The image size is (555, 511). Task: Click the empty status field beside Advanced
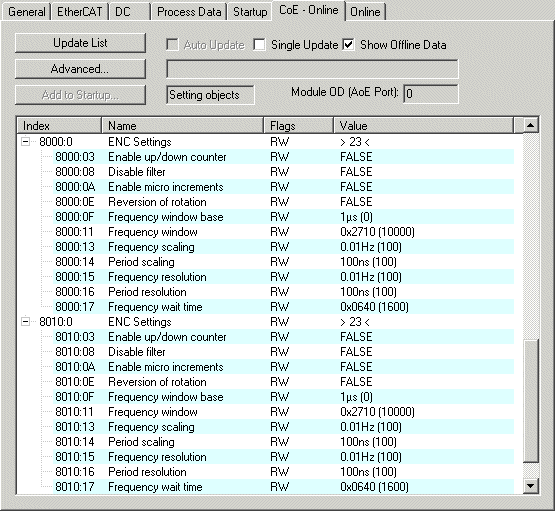[x=312, y=69]
